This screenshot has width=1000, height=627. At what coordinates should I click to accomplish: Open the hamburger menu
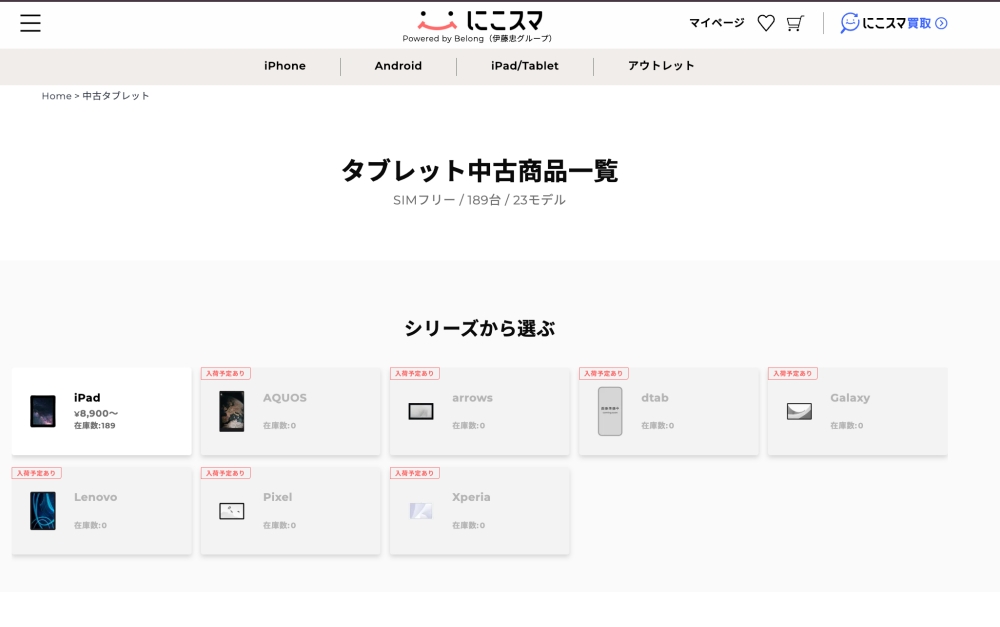point(30,23)
